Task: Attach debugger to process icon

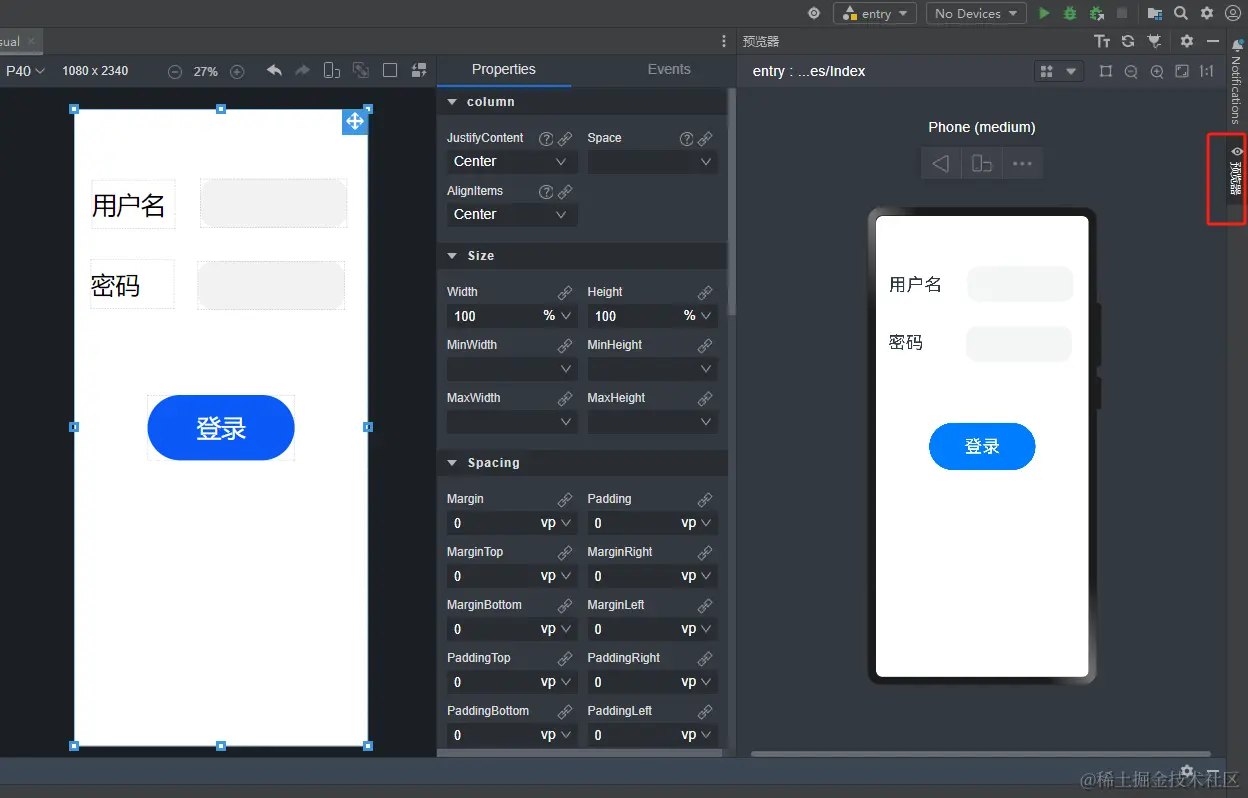Action: coord(1096,13)
